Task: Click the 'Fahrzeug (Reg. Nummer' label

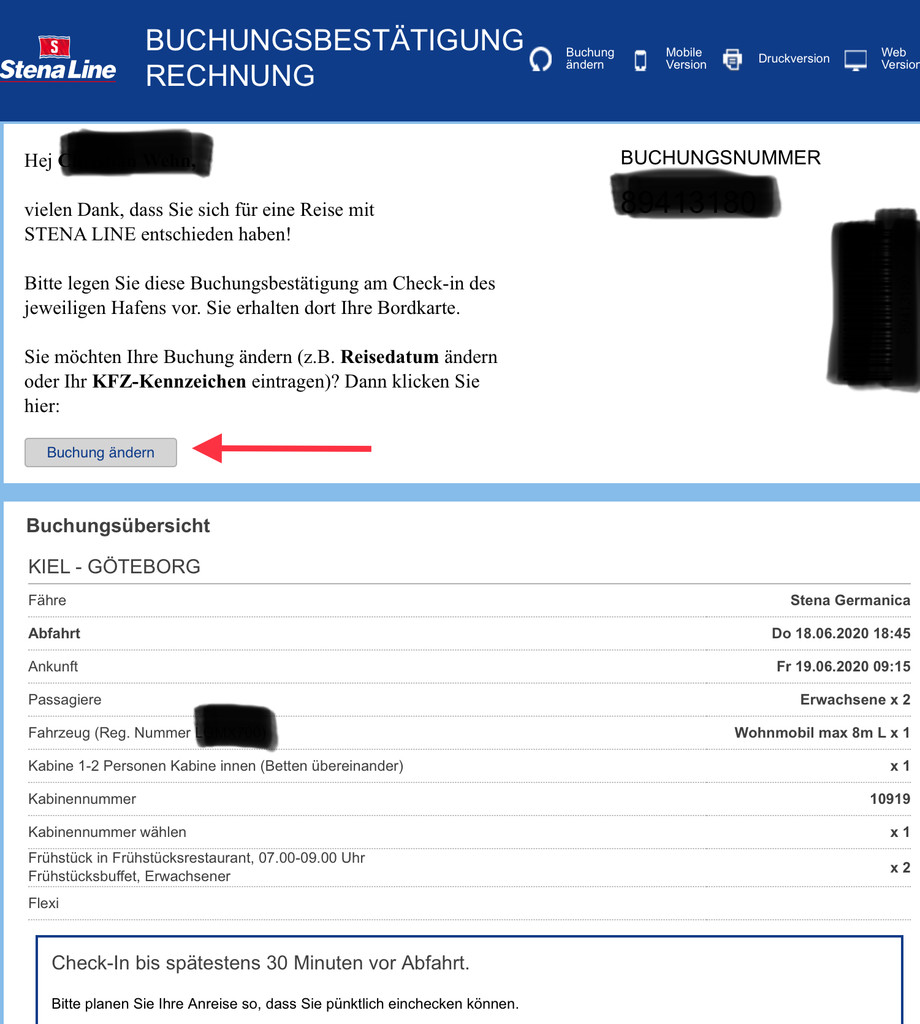Action: click(x=109, y=733)
